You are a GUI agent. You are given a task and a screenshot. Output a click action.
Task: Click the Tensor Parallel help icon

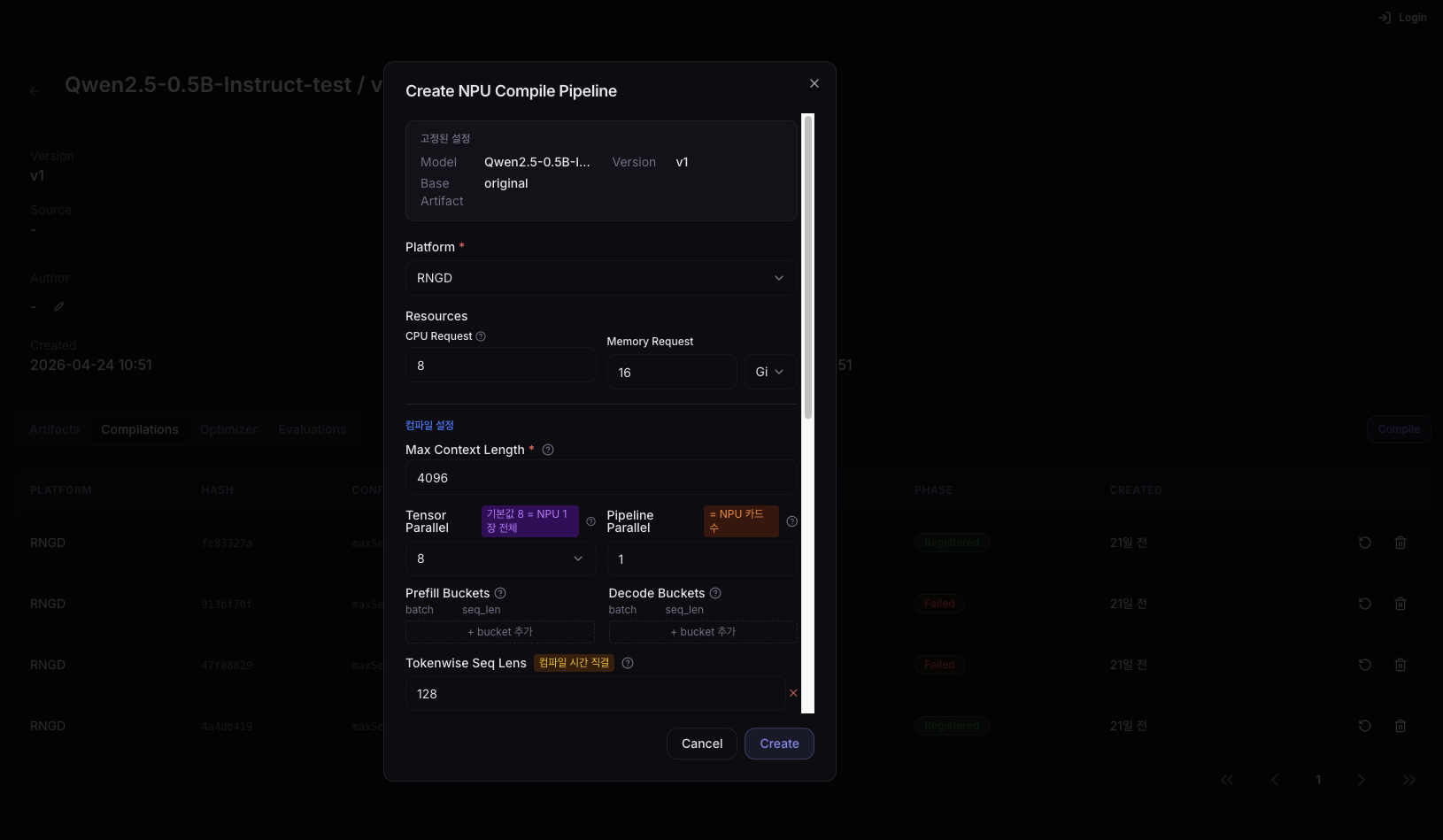tap(590, 521)
